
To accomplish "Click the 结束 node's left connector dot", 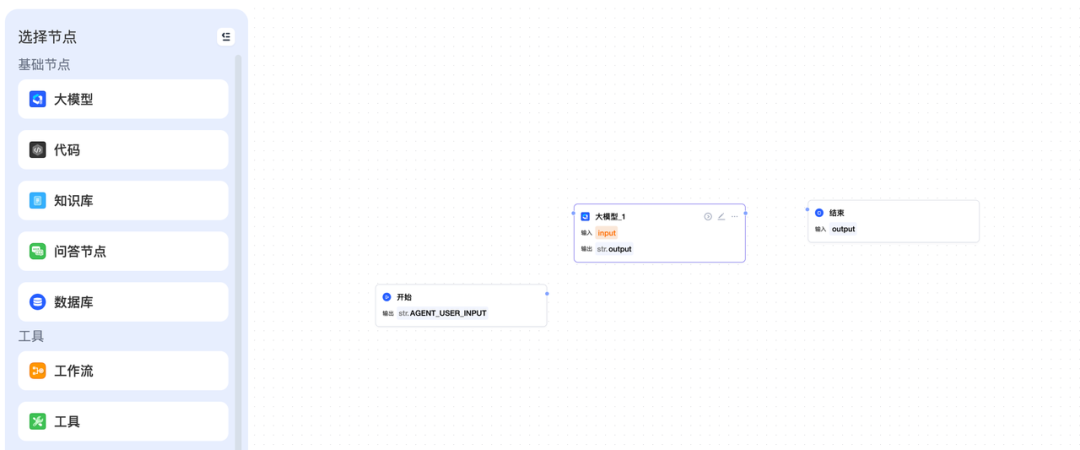I will pyautogui.click(x=807, y=210).
